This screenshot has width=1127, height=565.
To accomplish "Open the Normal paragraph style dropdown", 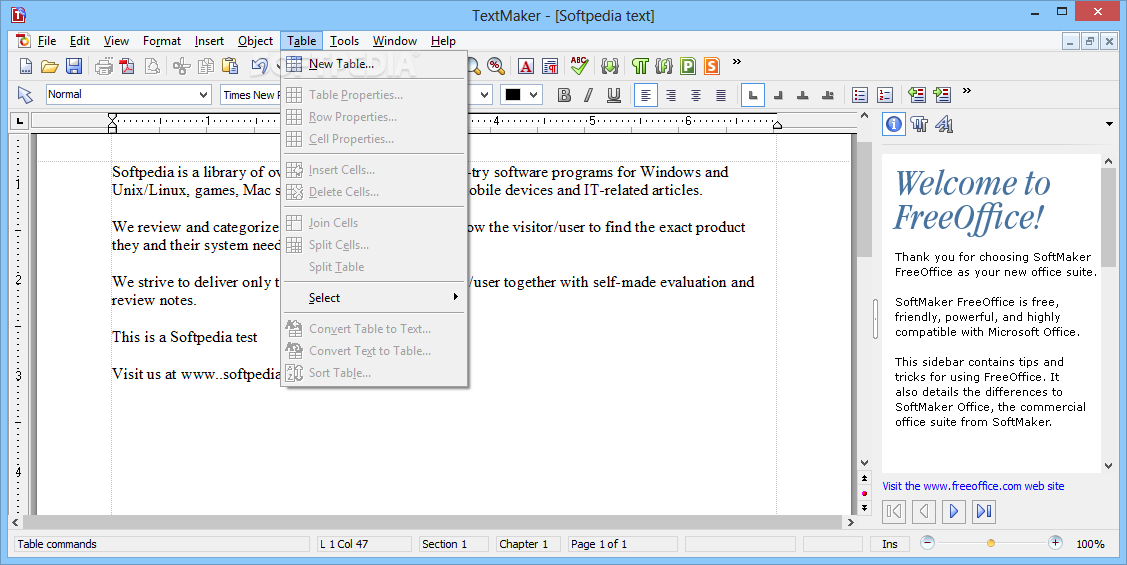I will tap(129, 94).
